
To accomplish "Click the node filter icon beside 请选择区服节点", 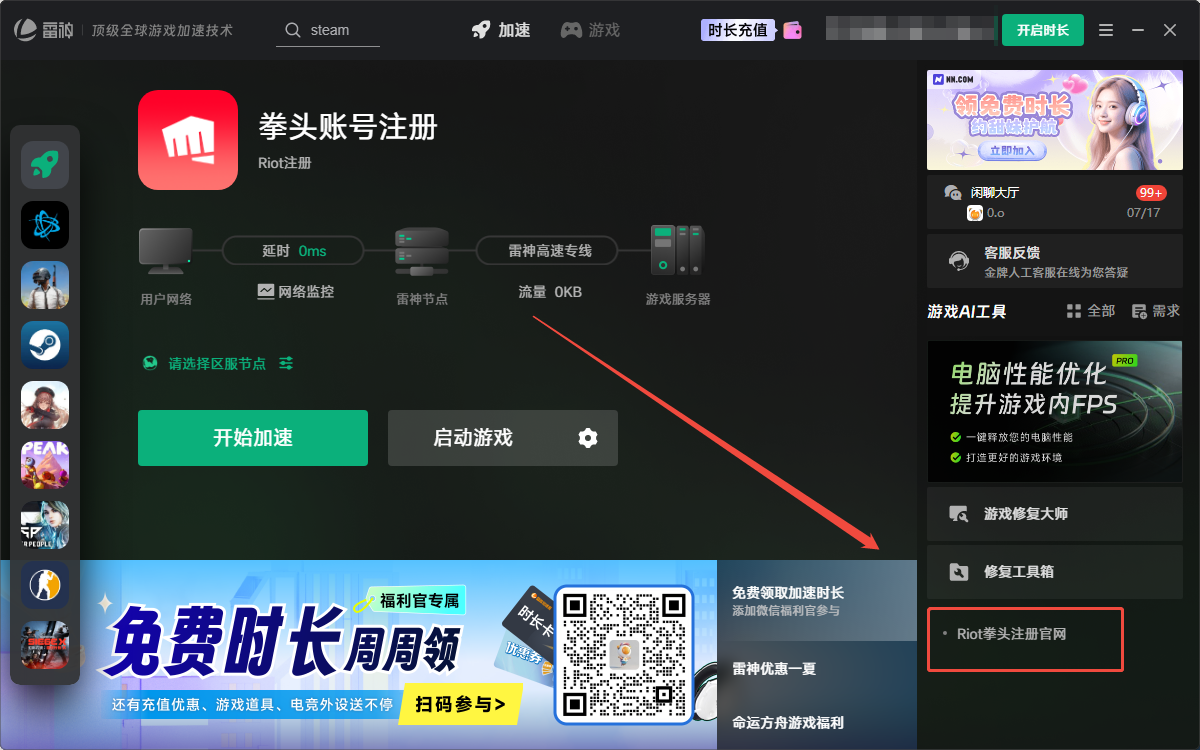I will (286, 364).
